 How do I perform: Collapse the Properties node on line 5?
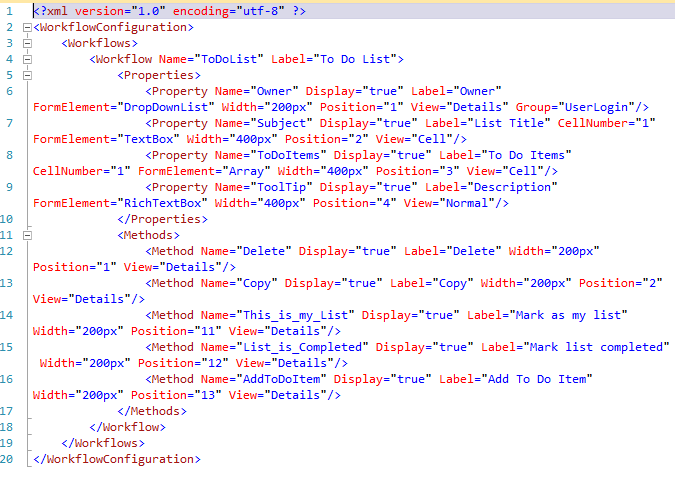(x=27, y=75)
